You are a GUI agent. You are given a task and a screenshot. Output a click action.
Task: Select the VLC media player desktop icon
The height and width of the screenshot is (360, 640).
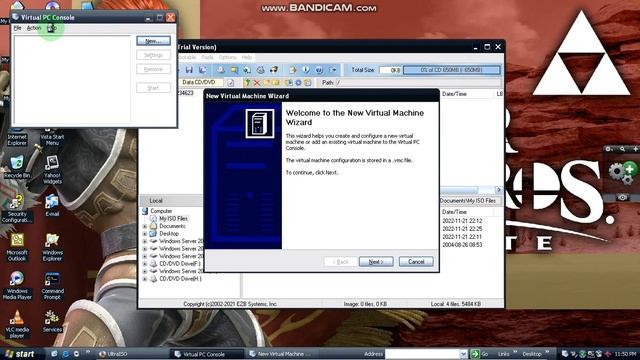(17, 324)
